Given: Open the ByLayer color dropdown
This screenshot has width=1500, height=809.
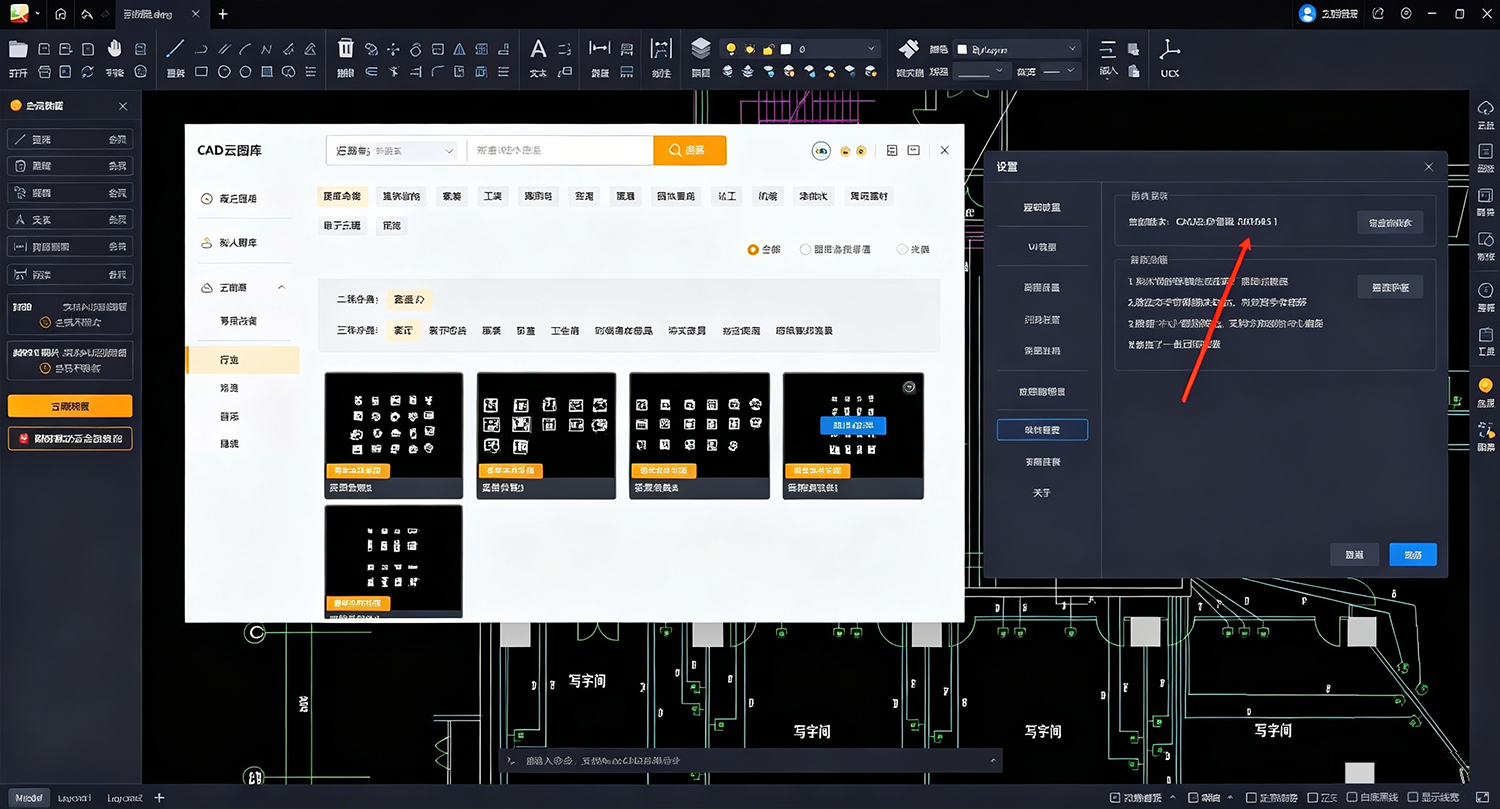Looking at the screenshot, I should pyautogui.click(x=1019, y=48).
